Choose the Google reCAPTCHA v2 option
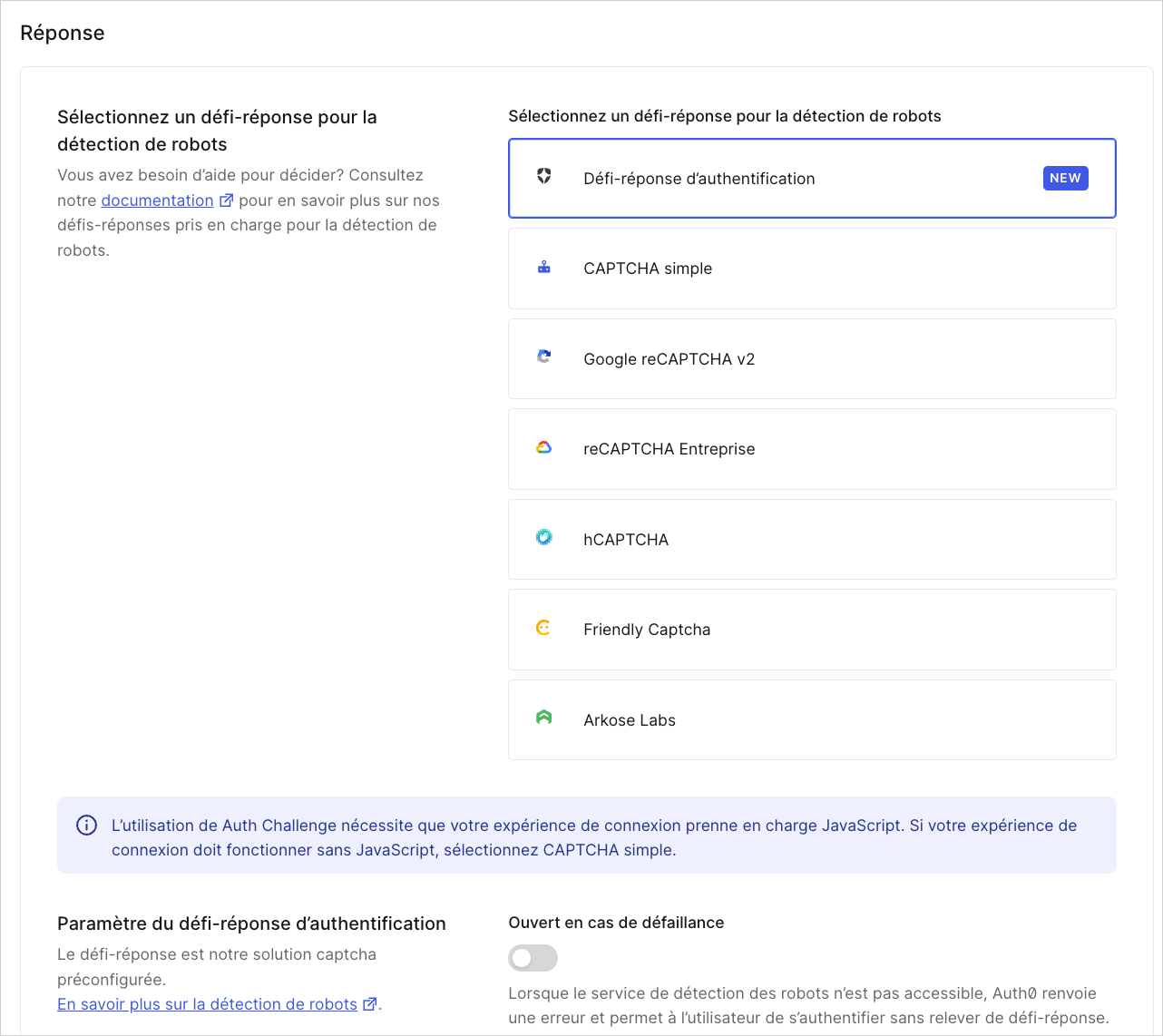Screen dimensions: 1163x1036 812,358
